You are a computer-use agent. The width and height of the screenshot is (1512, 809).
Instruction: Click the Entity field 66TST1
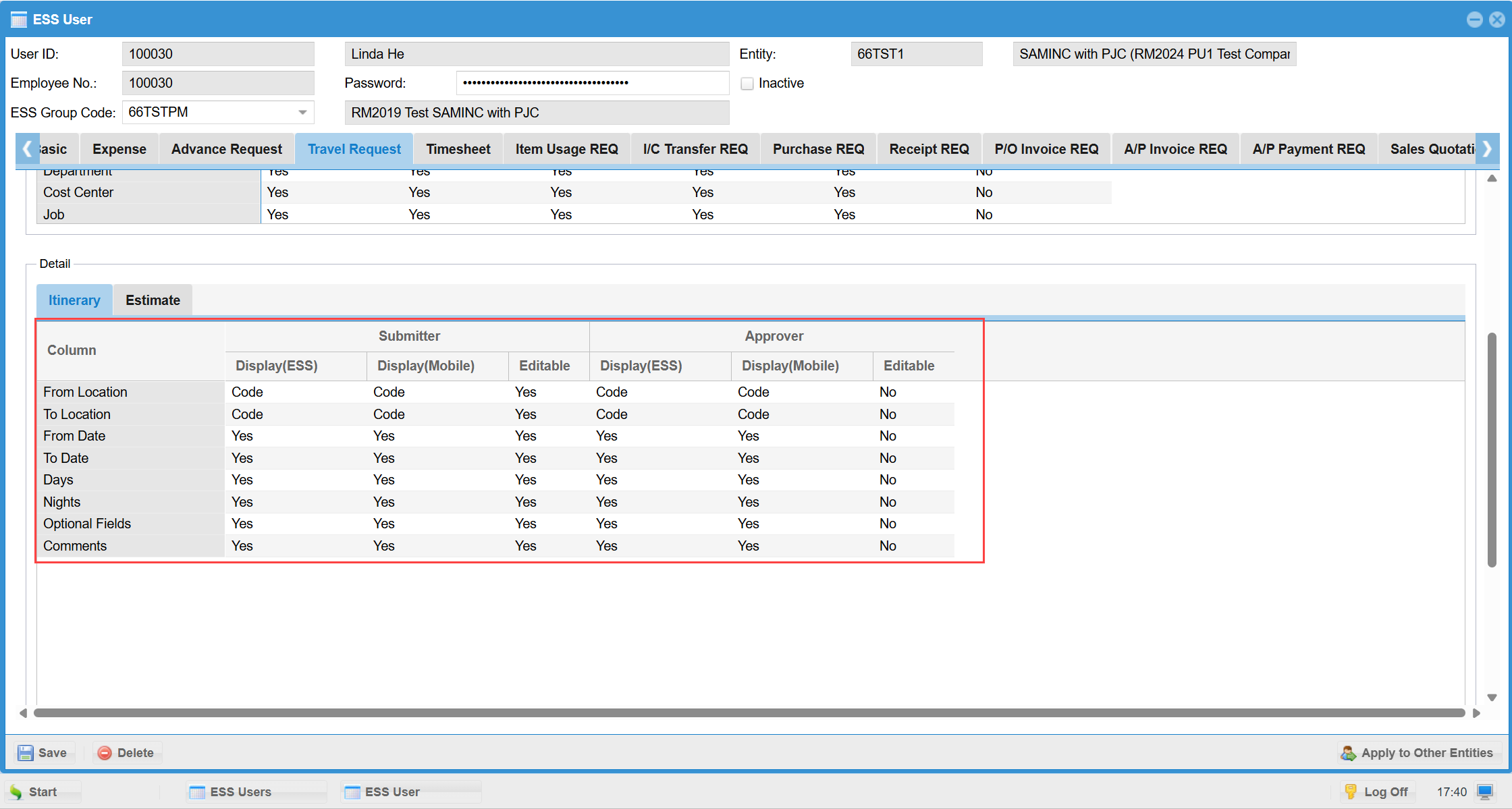pos(916,54)
